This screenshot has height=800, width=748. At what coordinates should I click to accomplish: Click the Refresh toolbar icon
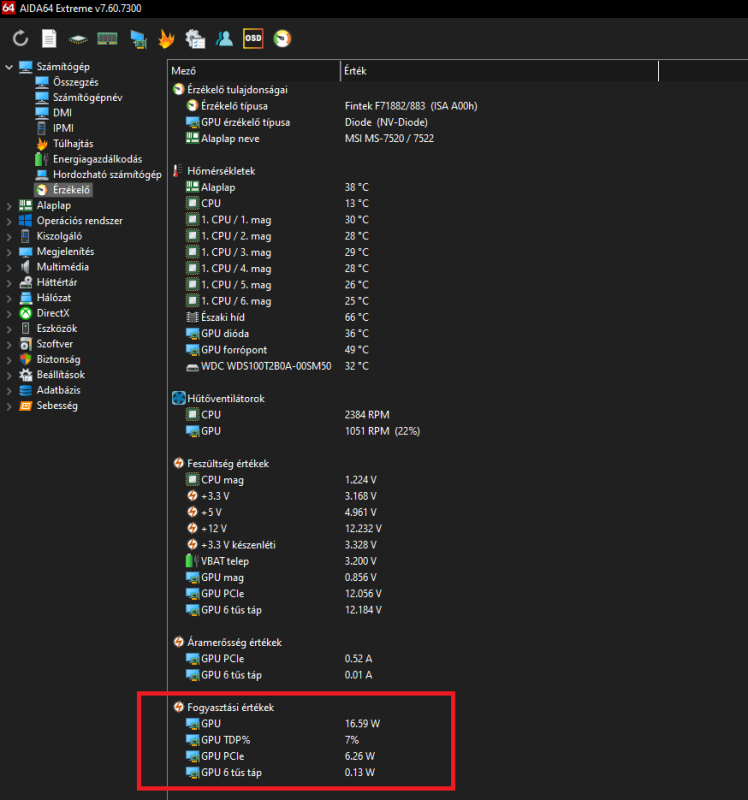pyautogui.click(x=20, y=38)
